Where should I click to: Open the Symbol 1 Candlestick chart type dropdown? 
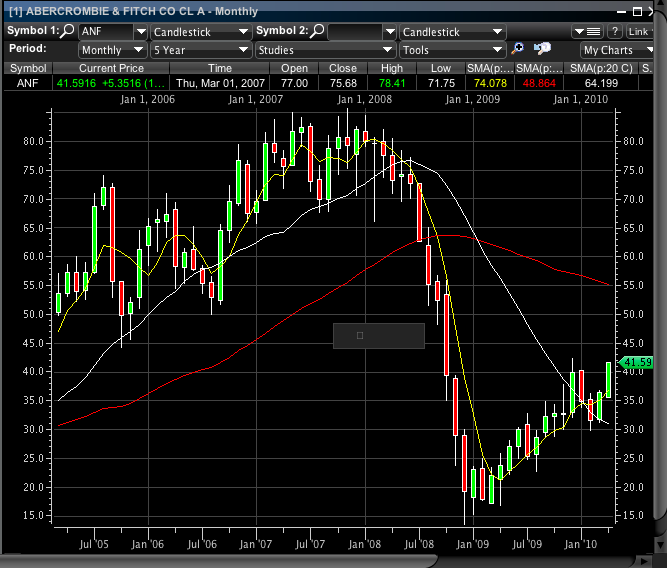[200, 32]
